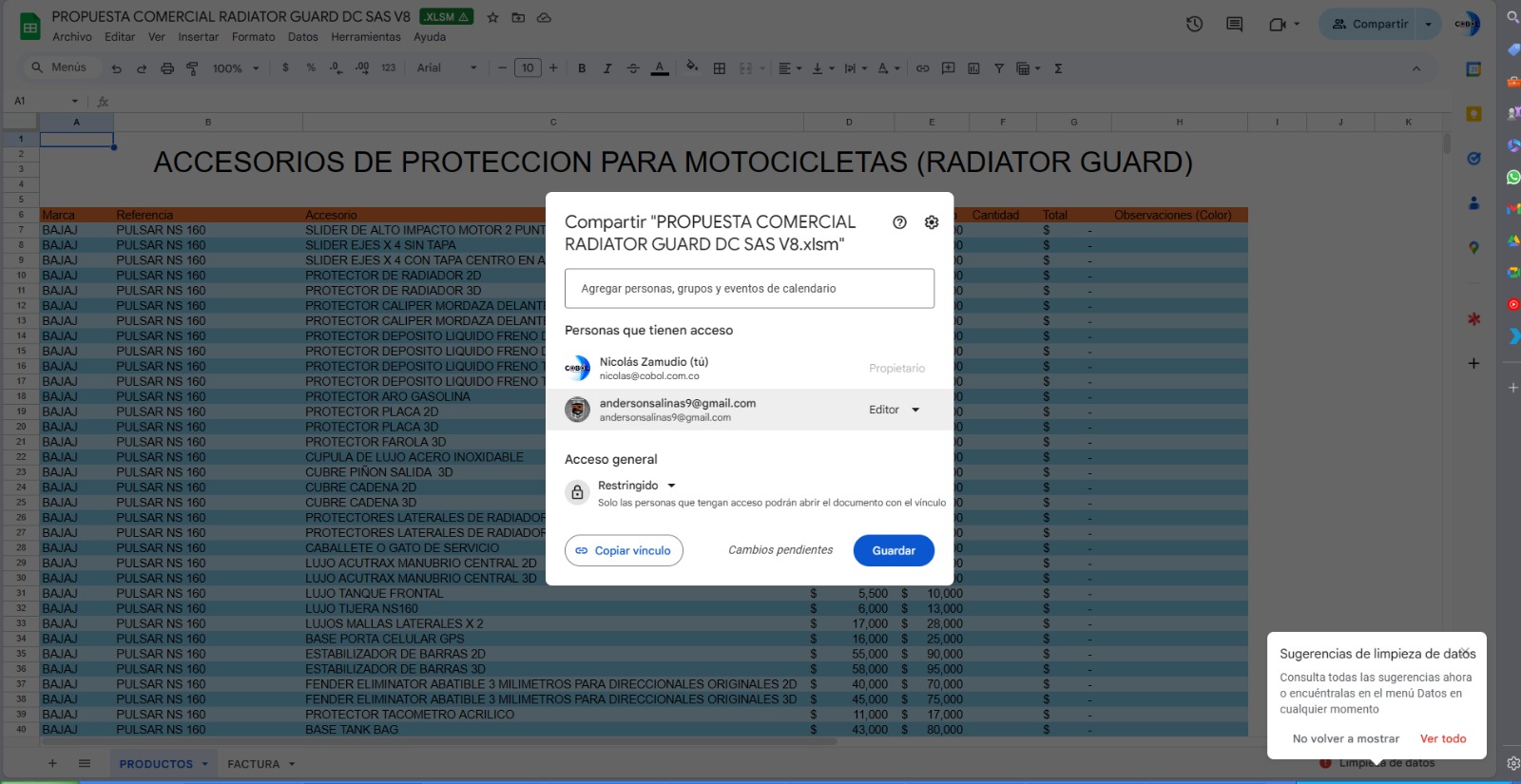Star the document with star icon
This screenshot has height=784, width=1521.
coord(492,17)
